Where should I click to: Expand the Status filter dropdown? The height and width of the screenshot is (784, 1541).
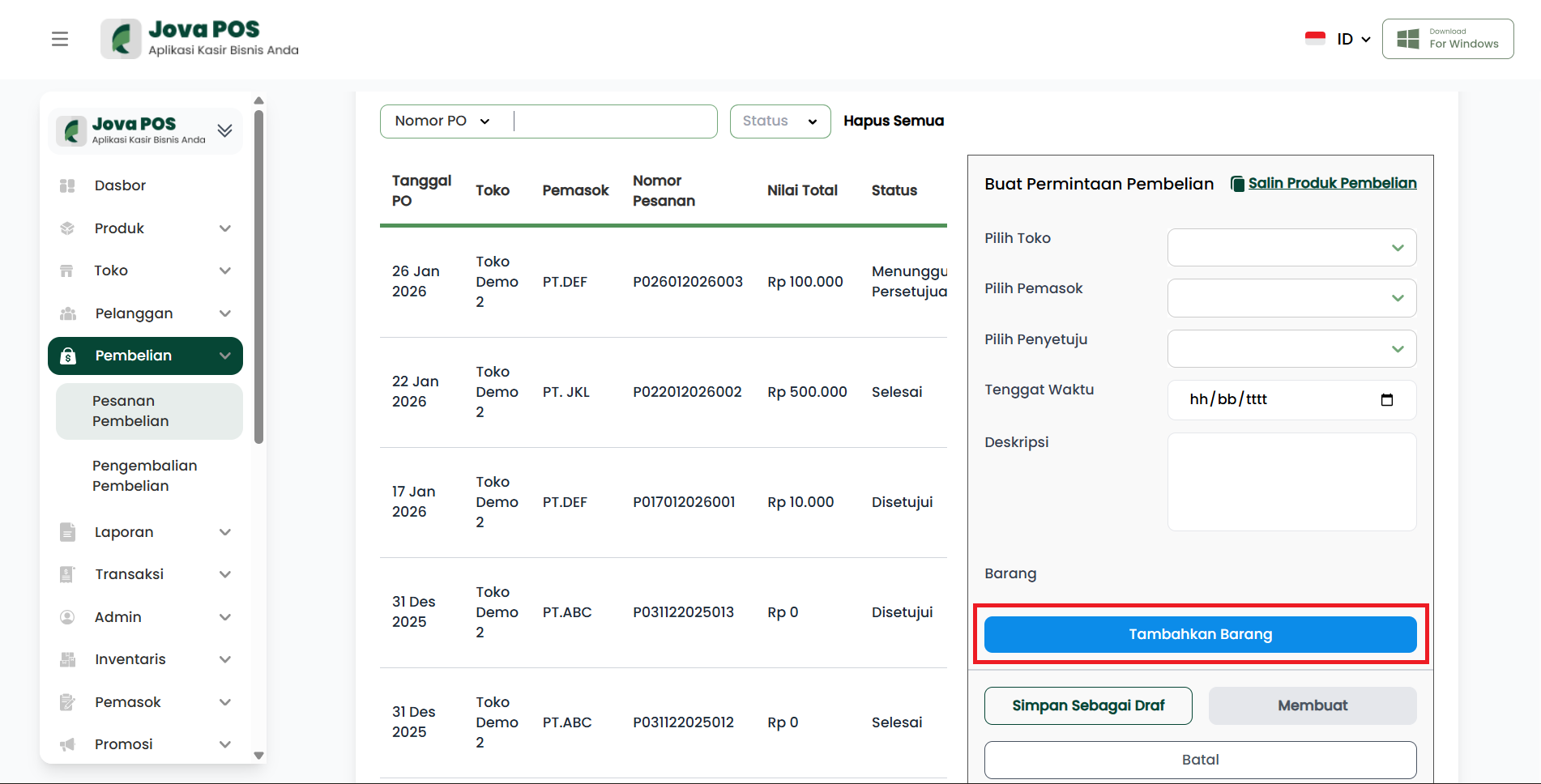pyautogui.click(x=779, y=121)
